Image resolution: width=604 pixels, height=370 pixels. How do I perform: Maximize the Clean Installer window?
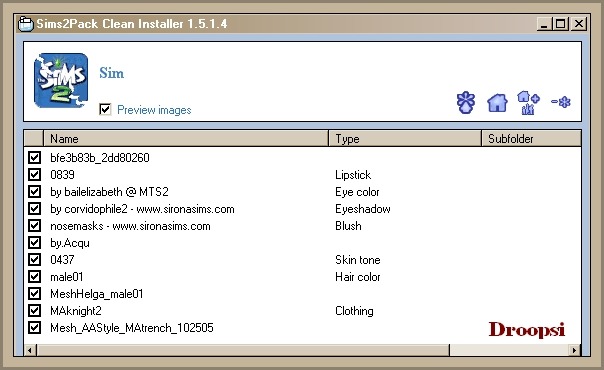tap(560, 24)
